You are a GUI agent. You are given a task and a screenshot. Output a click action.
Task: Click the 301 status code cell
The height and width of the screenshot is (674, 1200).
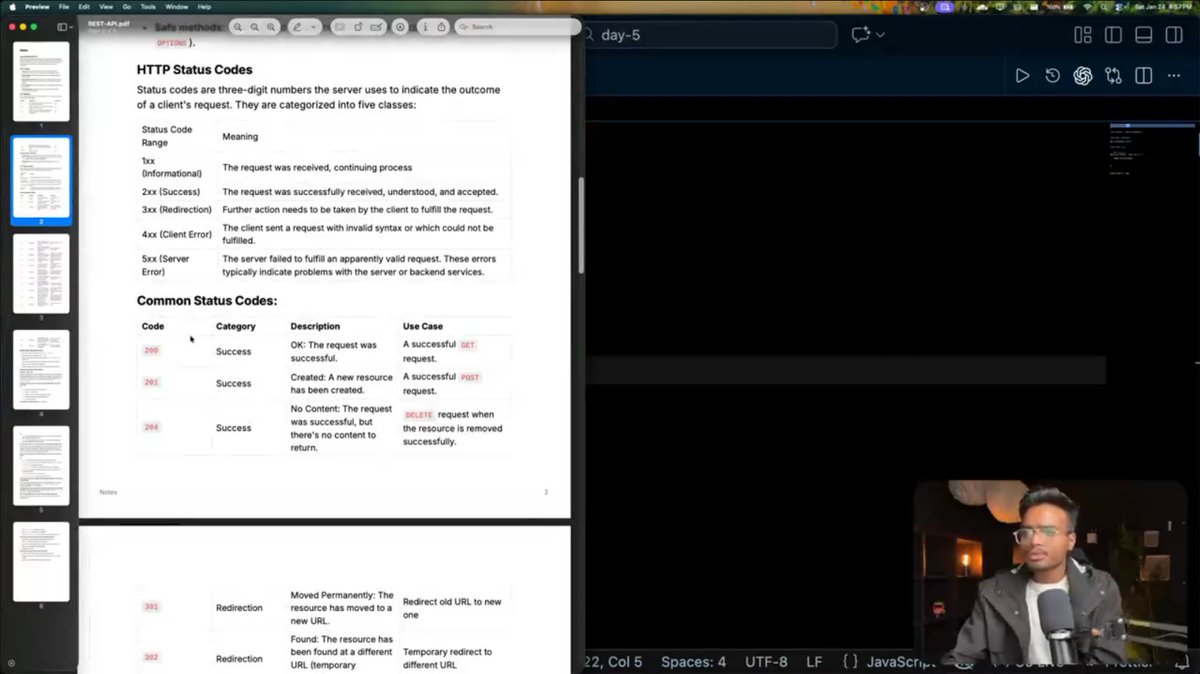tap(151, 607)
